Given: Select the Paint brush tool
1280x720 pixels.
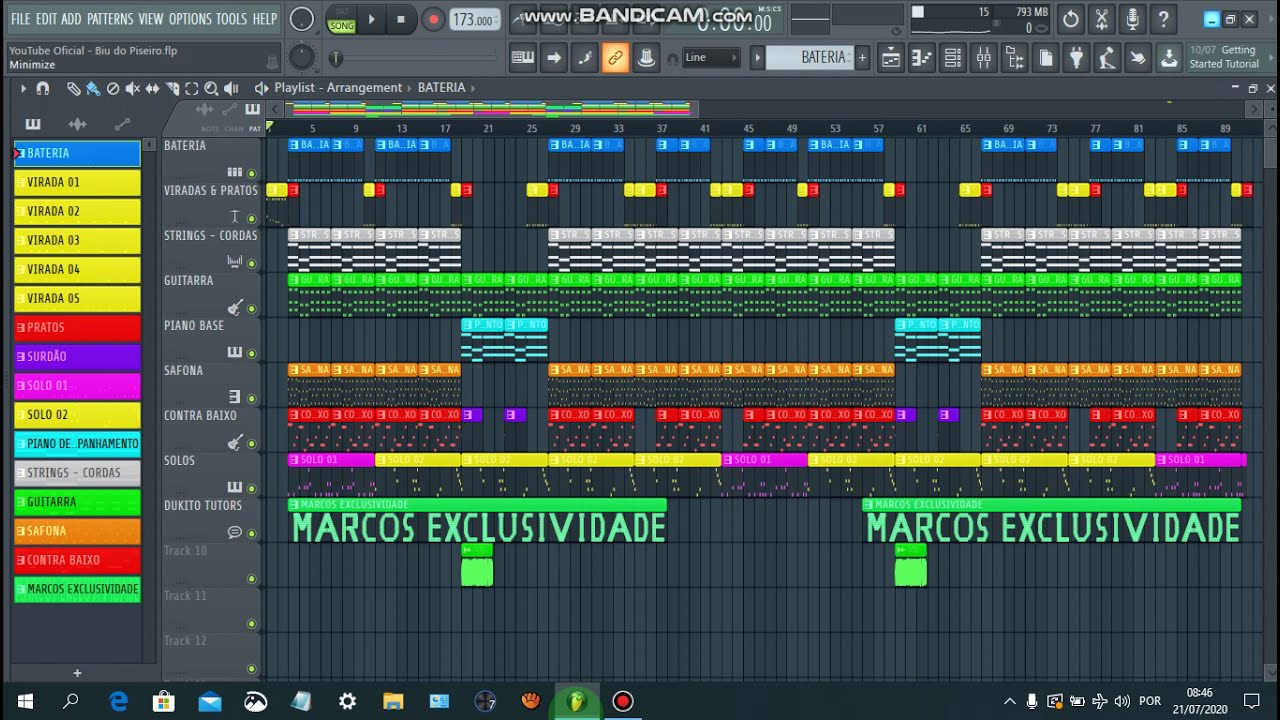Looking at the screenshot, I should (x=93, y=88).
